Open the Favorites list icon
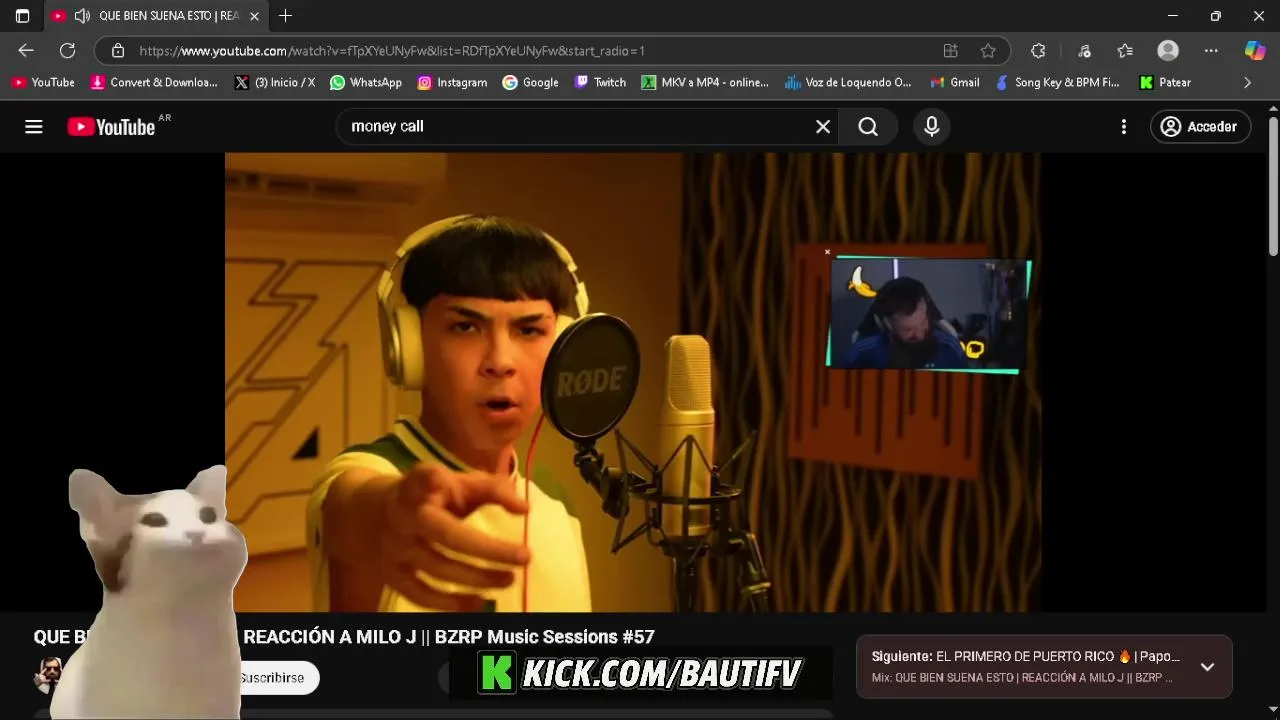 point(1125,51)
